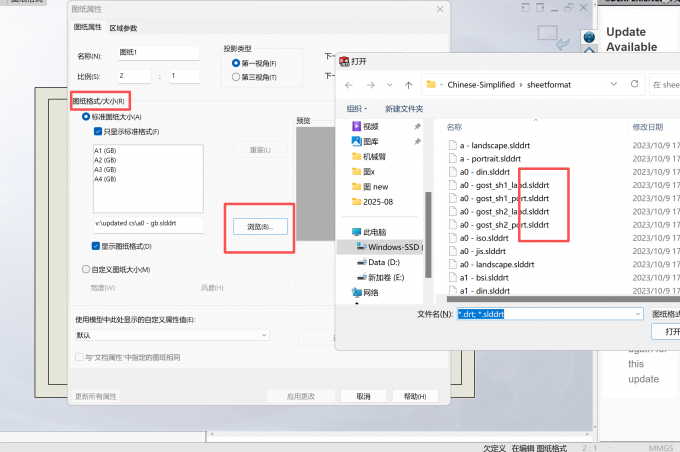Open the 组织 menu
The width and height of the screenshot is (680, 452).
(x=356, y=108)
